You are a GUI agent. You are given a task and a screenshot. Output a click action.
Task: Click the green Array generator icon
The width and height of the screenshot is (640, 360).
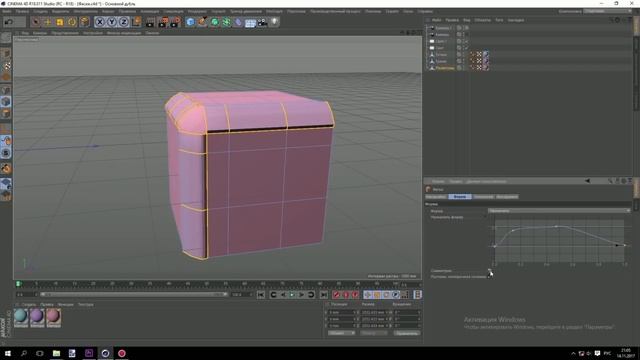[227, 22]
